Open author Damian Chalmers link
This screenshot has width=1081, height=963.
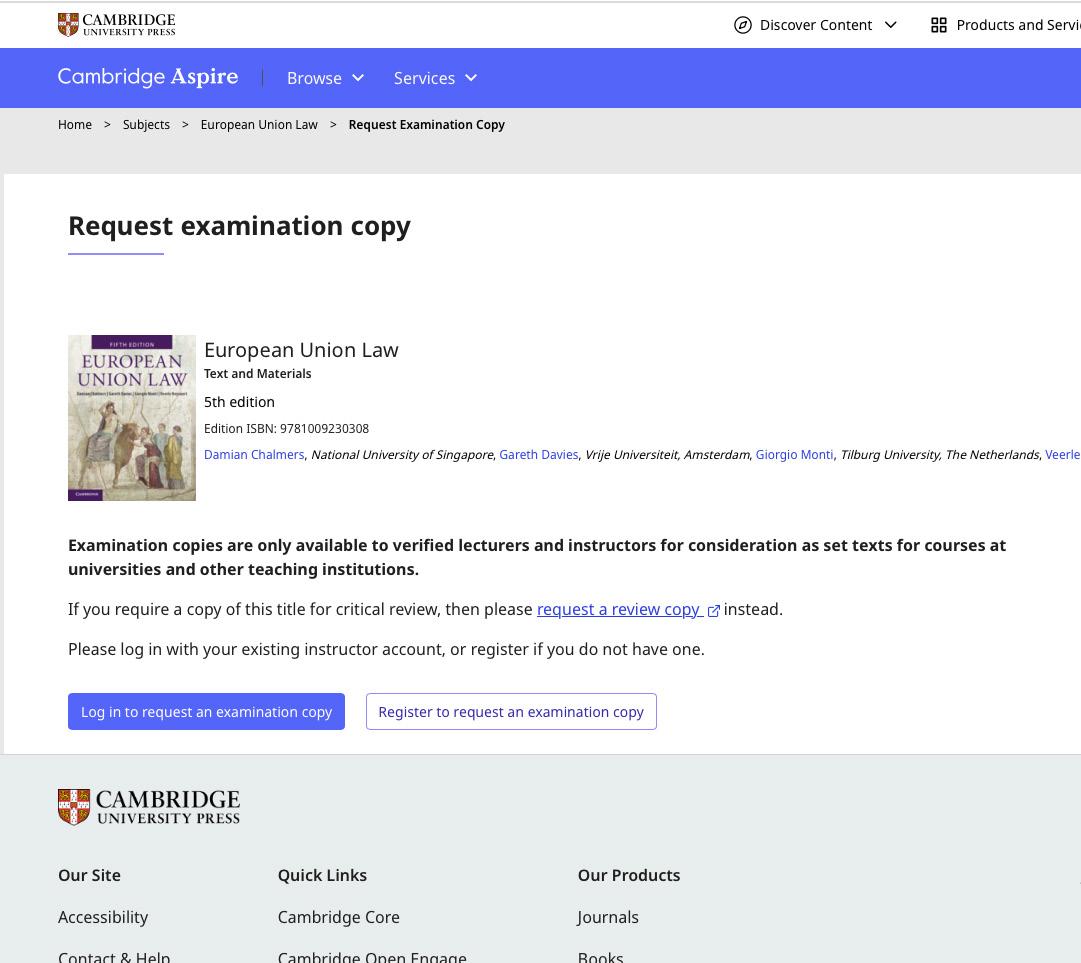click(254, 455)
